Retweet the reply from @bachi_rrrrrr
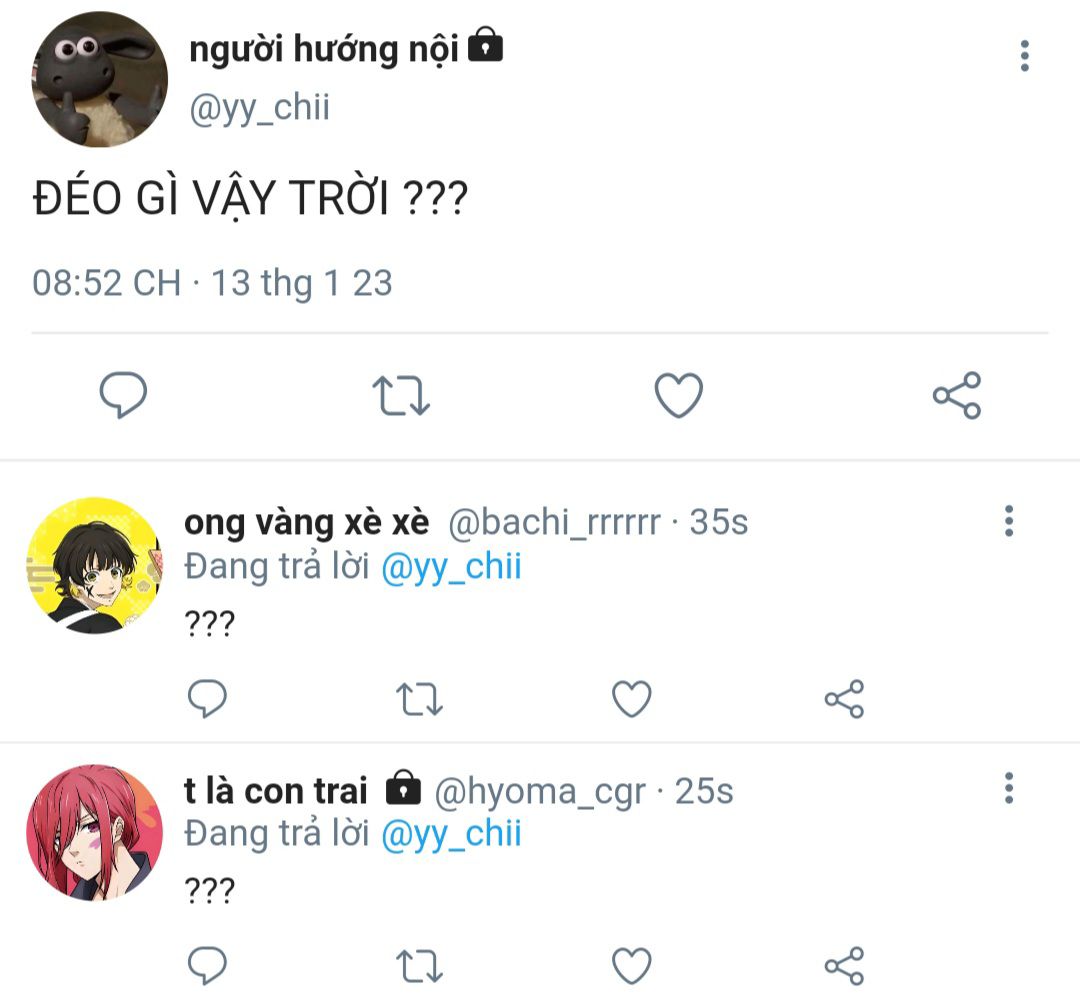The width and height of the screenshot is (1080, 1004). 419,699
